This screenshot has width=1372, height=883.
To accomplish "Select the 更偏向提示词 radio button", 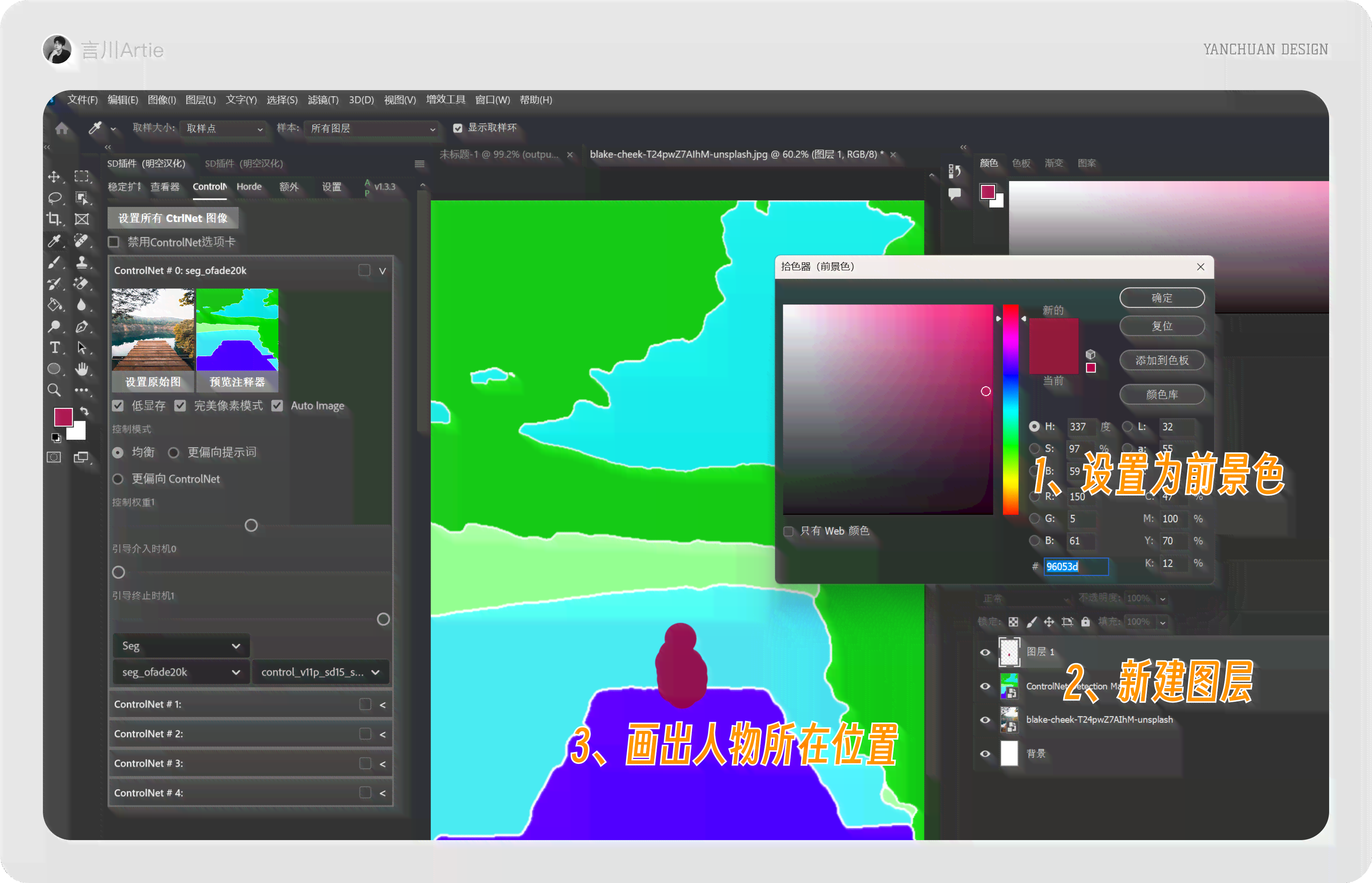I will coord(174,452).
